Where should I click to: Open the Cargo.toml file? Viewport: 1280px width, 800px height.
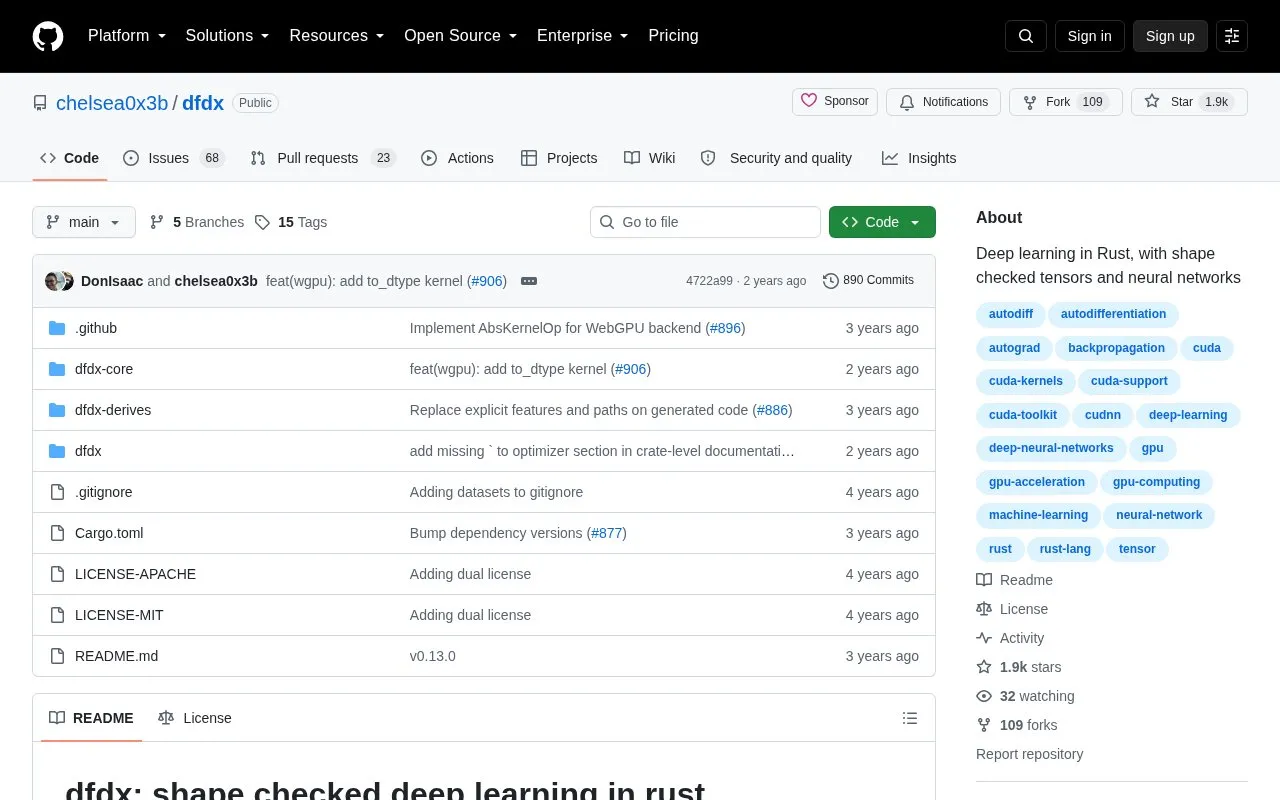tap(109, 533)
